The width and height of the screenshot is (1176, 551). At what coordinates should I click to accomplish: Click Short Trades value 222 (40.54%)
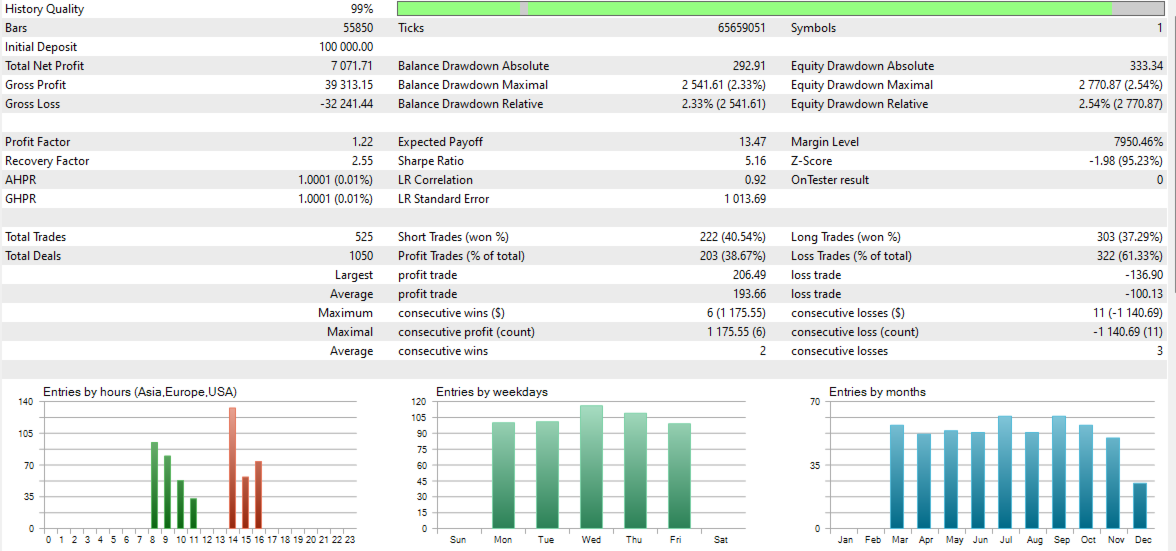pyautogui.click(x=731, y=237)
